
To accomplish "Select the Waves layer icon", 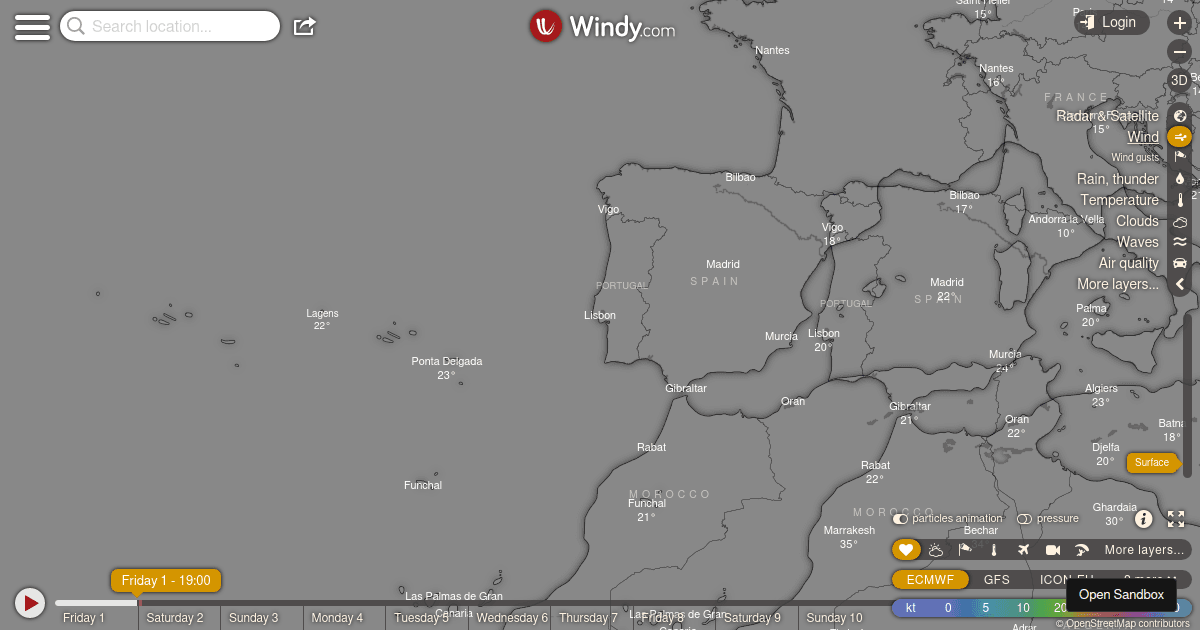I will (x=1180, y=241).
